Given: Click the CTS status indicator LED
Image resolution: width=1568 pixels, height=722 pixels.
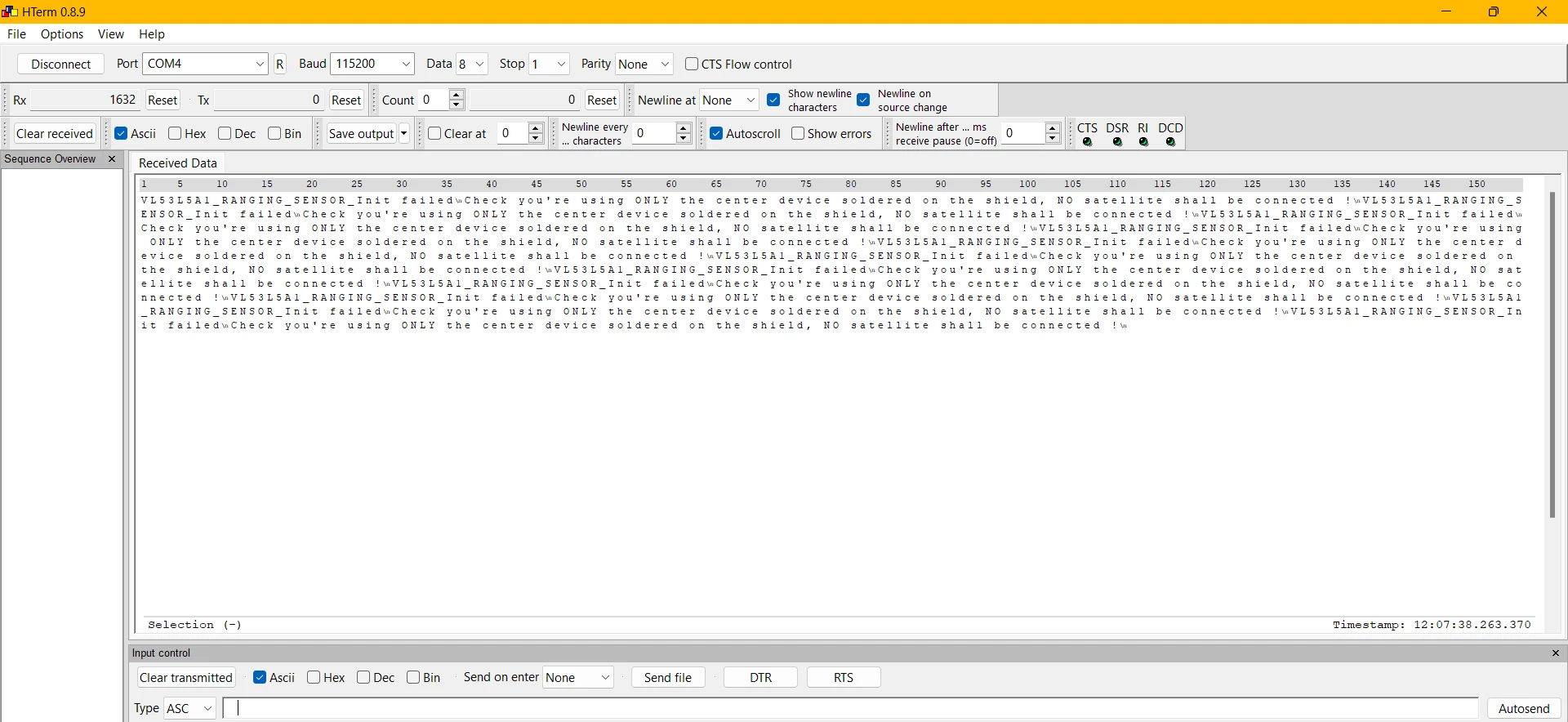Looking at the screenshot, I should [x=1087, y=142].
